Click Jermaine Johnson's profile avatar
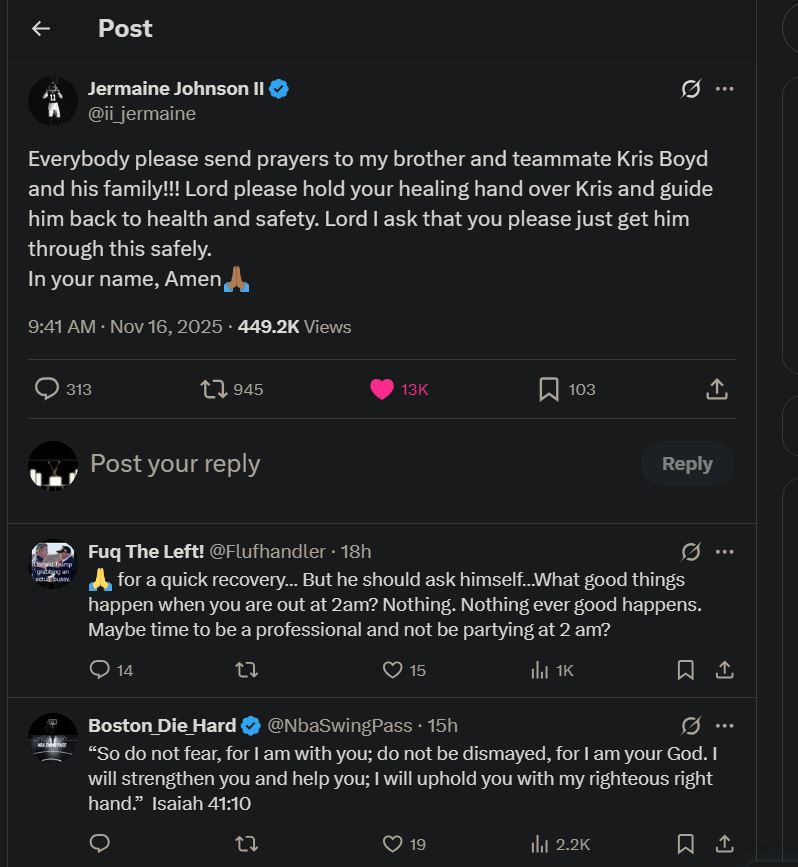 [x=53, y=100]
